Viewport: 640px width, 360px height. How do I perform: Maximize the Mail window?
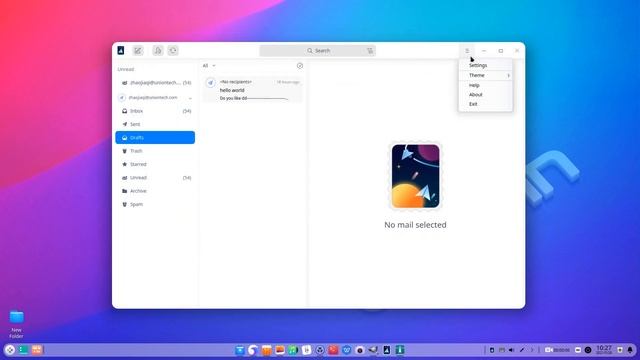(501, 51)
